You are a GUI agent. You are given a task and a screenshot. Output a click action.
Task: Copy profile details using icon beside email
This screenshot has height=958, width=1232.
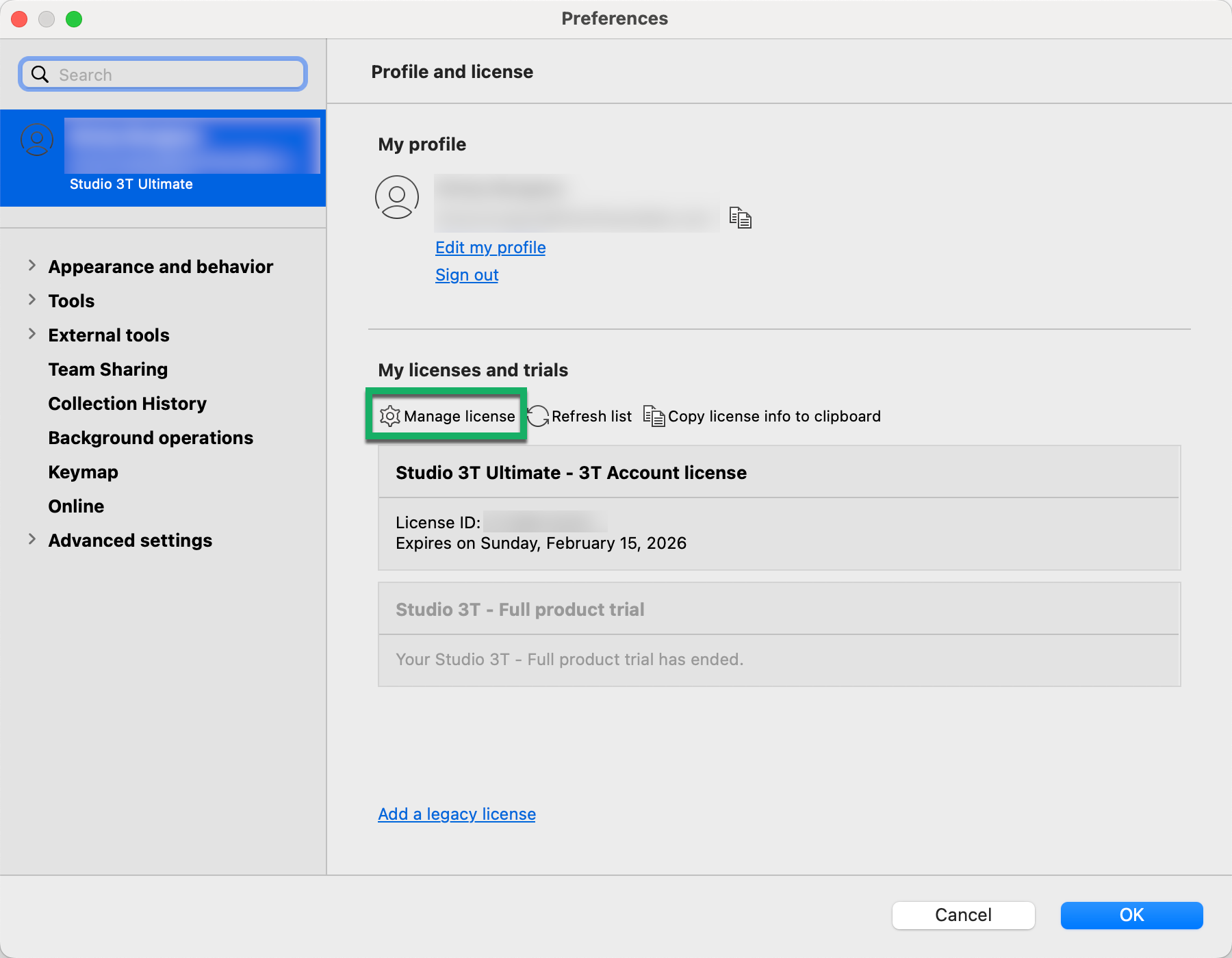740,218
